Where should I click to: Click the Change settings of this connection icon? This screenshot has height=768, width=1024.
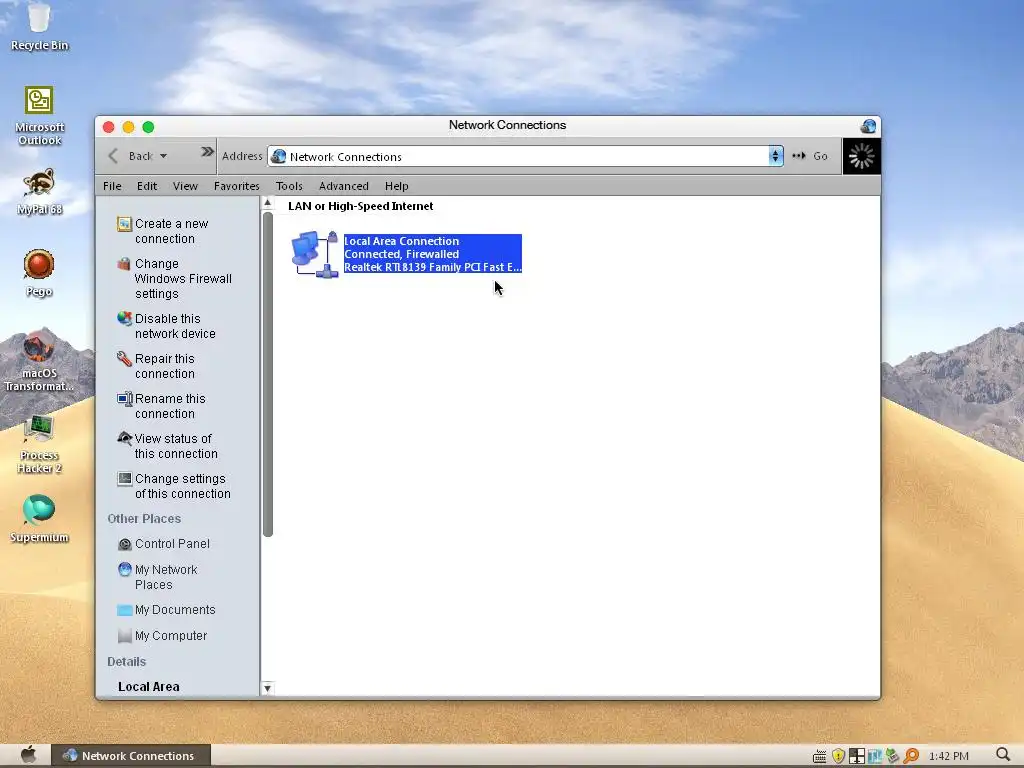point(124,479)
